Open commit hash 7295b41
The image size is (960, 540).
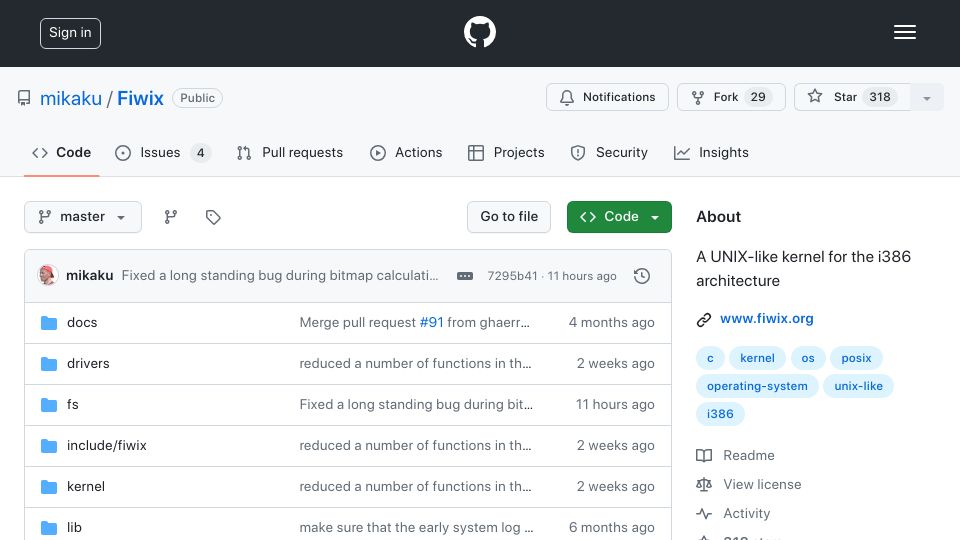click(x=512, y=276)
